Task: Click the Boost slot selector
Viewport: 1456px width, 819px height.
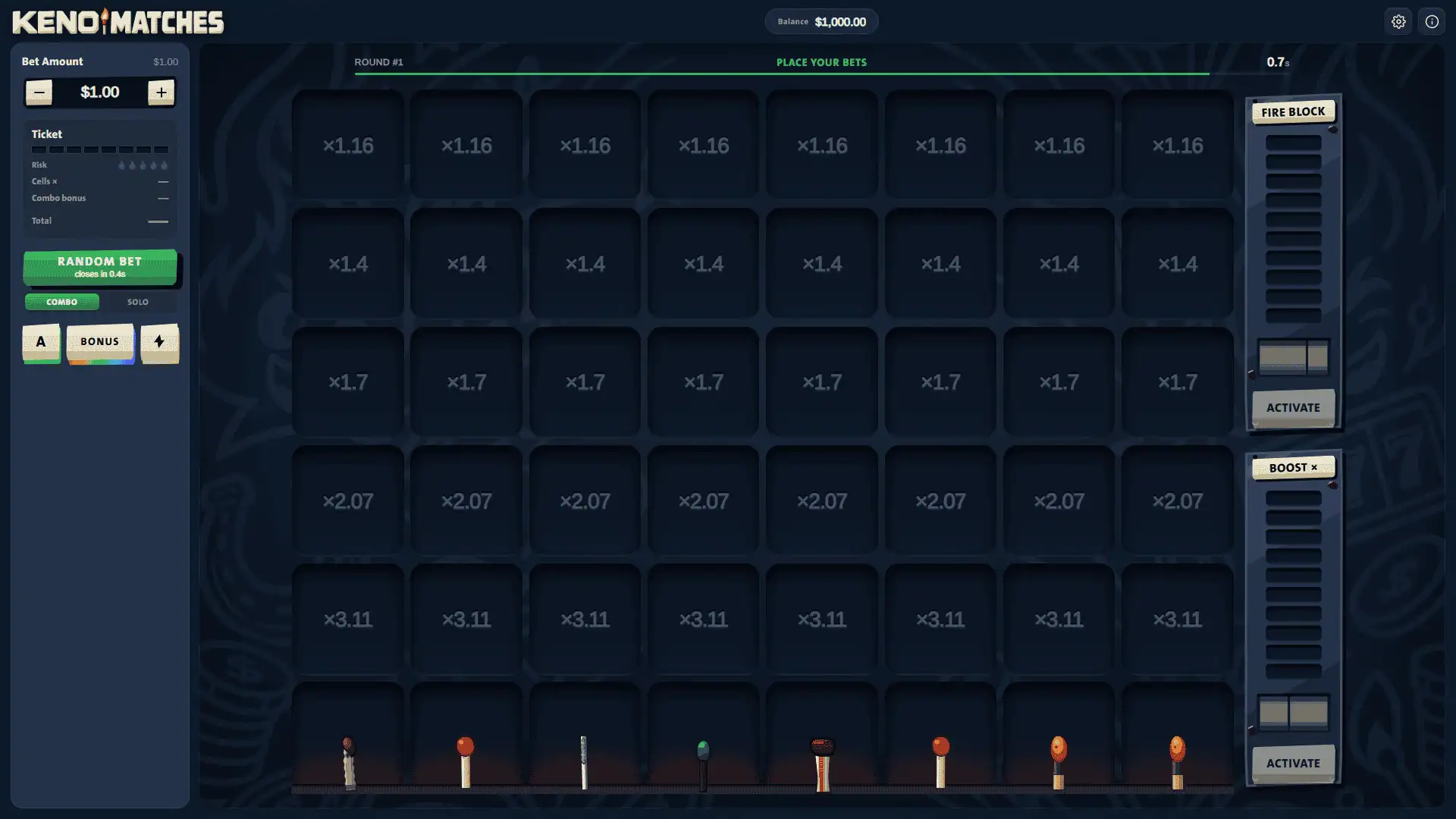Action: tap(1293, 713)
